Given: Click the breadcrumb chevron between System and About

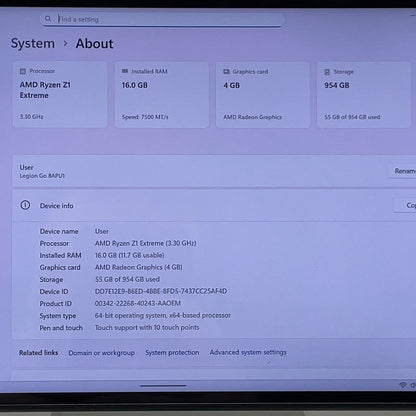Looking at the screenshot, I should [65, 43].
